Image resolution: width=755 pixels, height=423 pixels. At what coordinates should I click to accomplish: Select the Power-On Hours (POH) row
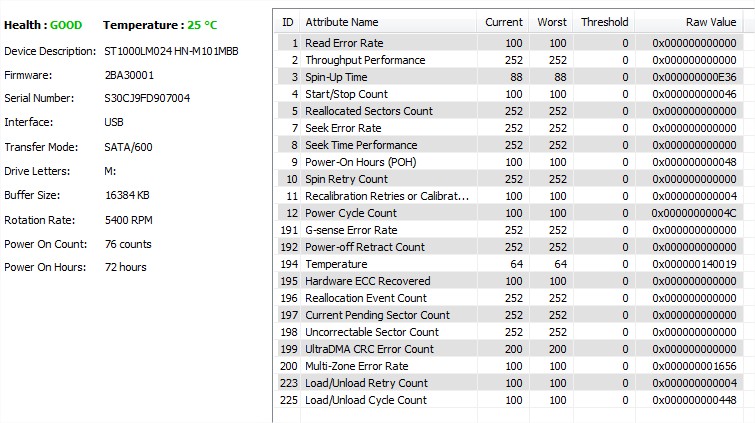509,162
